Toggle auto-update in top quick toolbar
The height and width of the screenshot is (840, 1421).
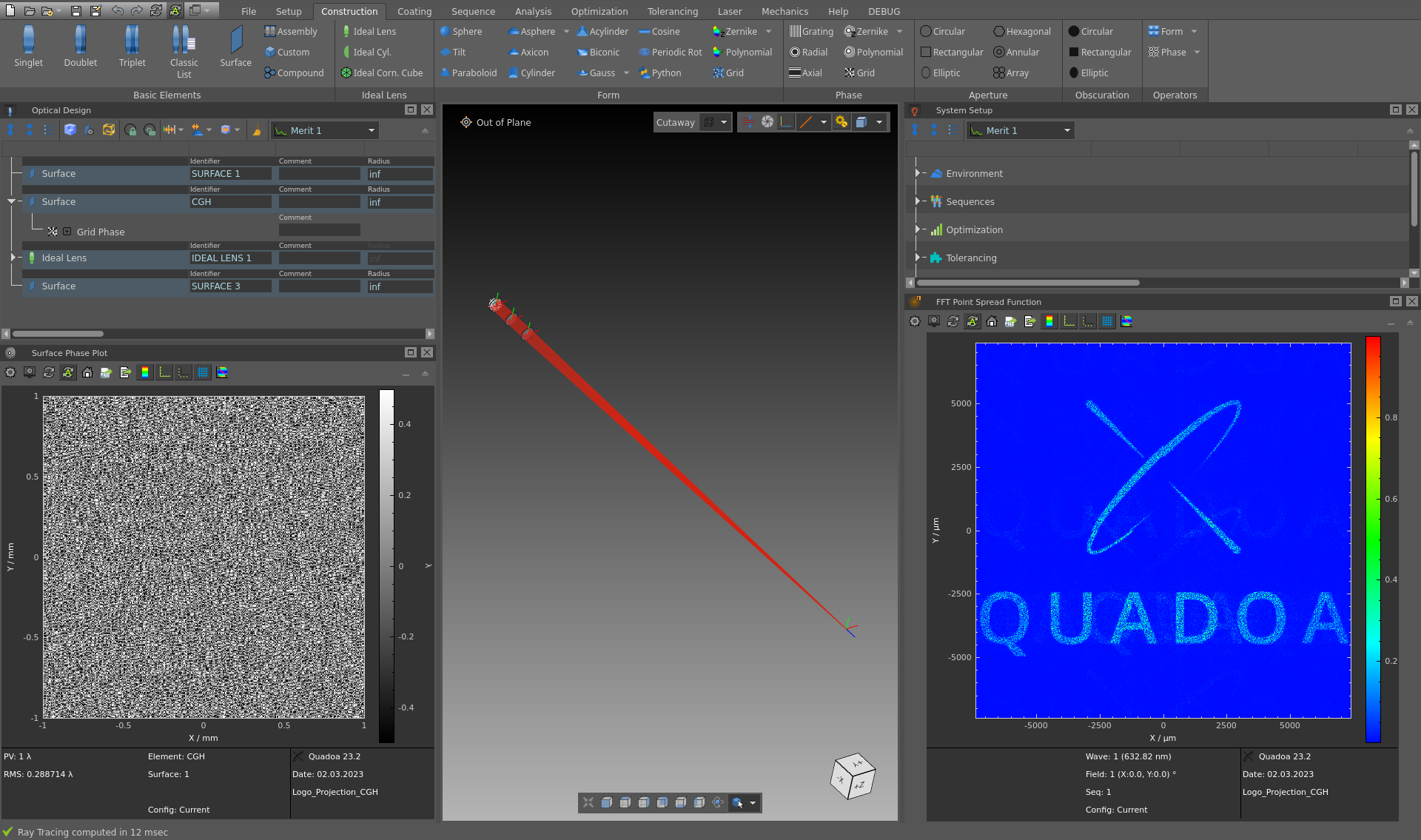[175, 10]
